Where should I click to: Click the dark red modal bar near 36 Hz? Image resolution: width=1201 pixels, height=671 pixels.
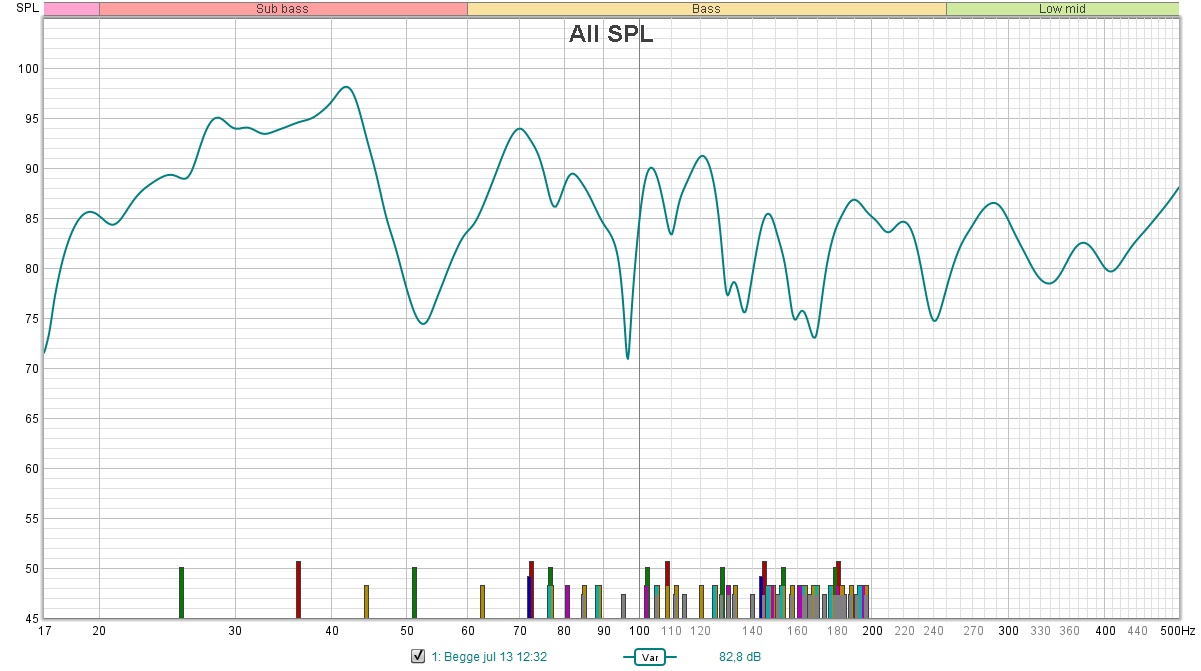[298, 590]
